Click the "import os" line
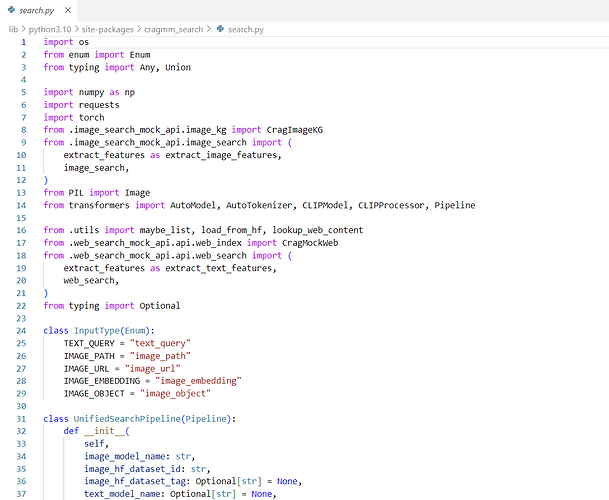The height and width of the screenshot is (500, 609). (66, 42)
